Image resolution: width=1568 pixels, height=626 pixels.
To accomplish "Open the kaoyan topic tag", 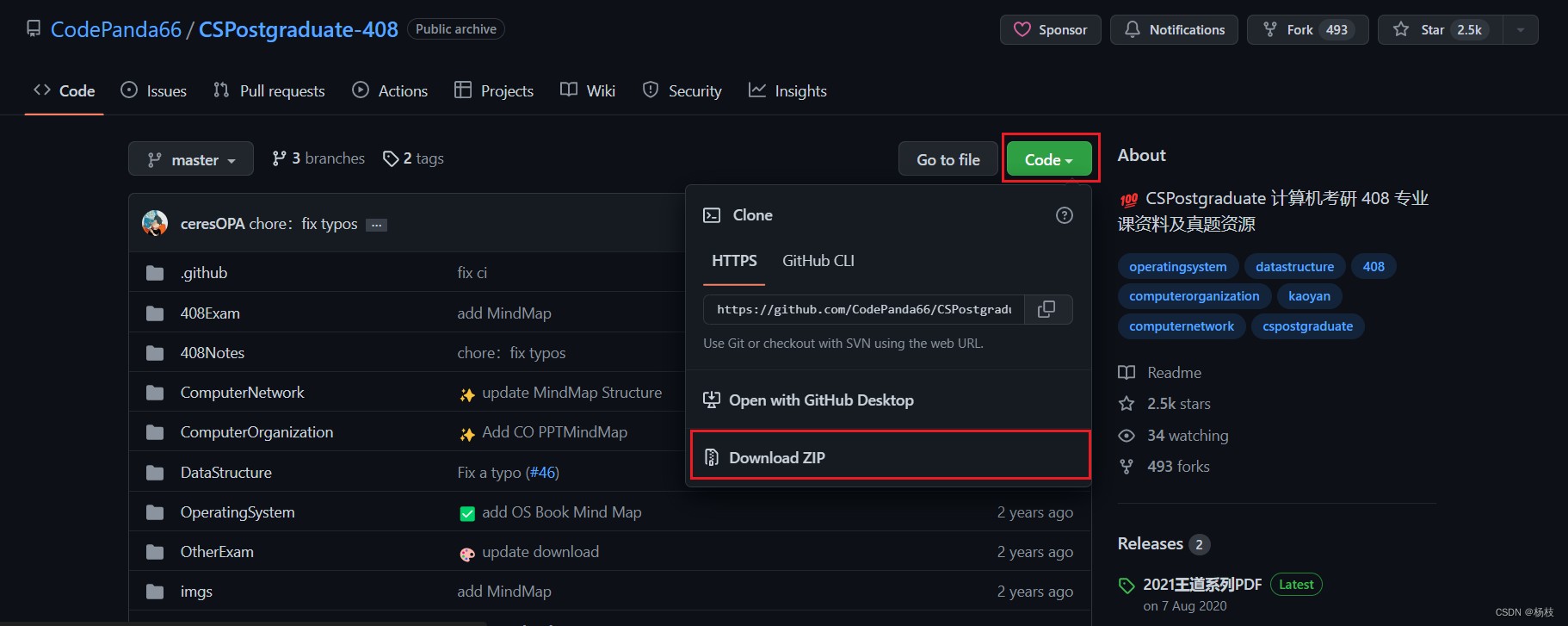I will [1309, 296].
